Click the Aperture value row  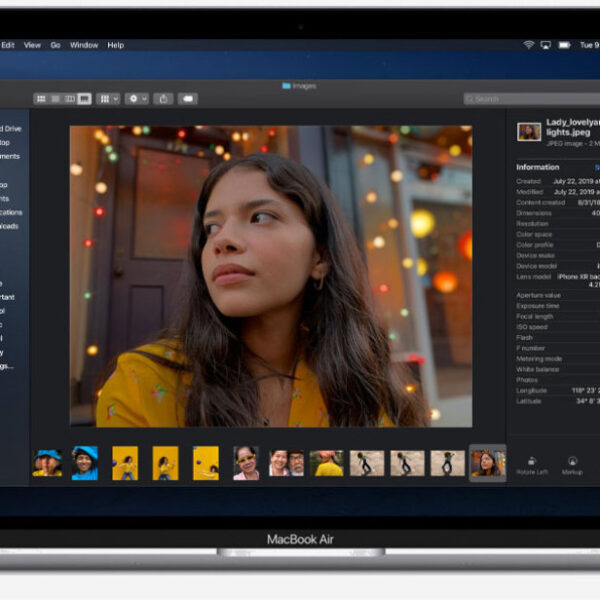pos(558,295)
